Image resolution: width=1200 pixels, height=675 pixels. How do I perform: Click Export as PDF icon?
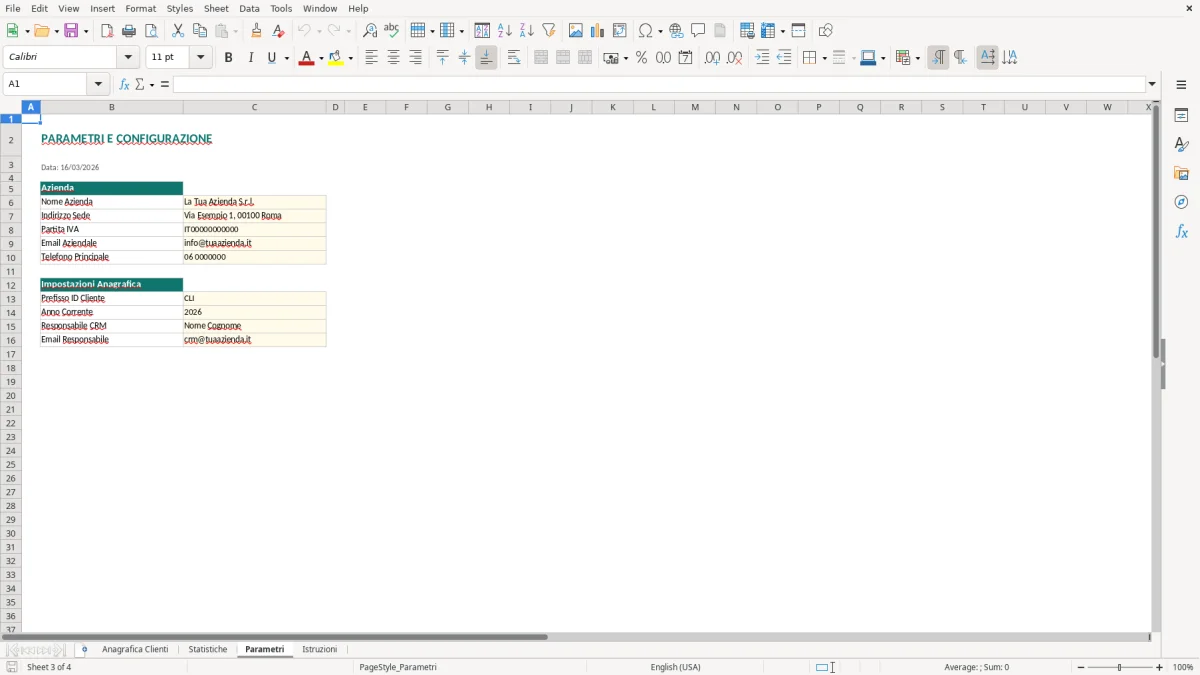click(x=107, y=31)
